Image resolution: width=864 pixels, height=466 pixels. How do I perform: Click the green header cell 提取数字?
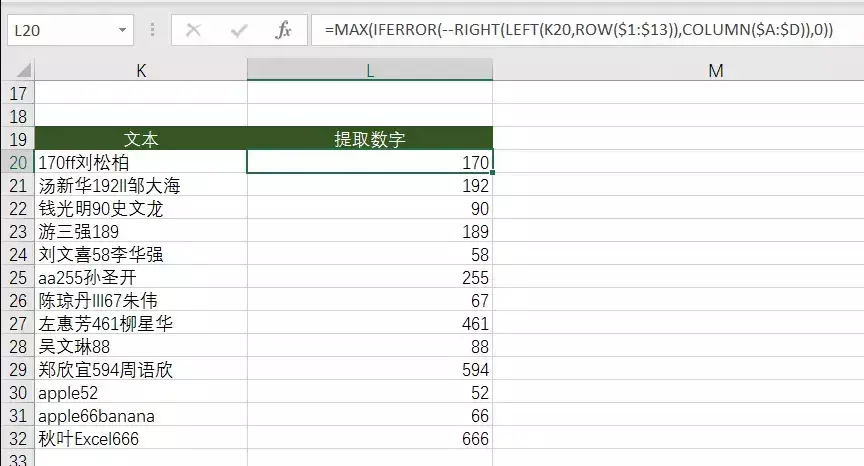[x=370, y=139]
